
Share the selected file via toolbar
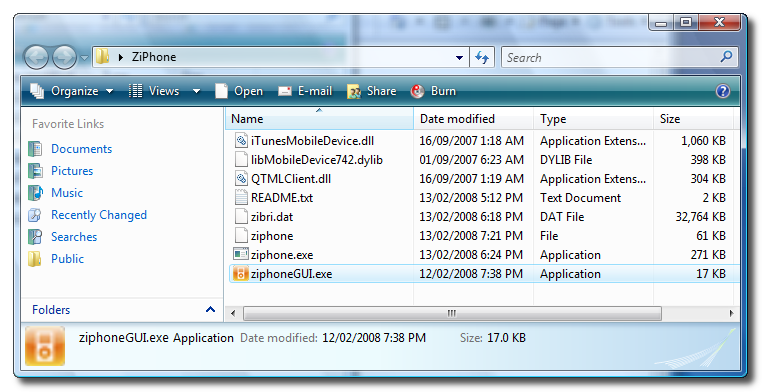pyautogui.click(x=372, y=91)
